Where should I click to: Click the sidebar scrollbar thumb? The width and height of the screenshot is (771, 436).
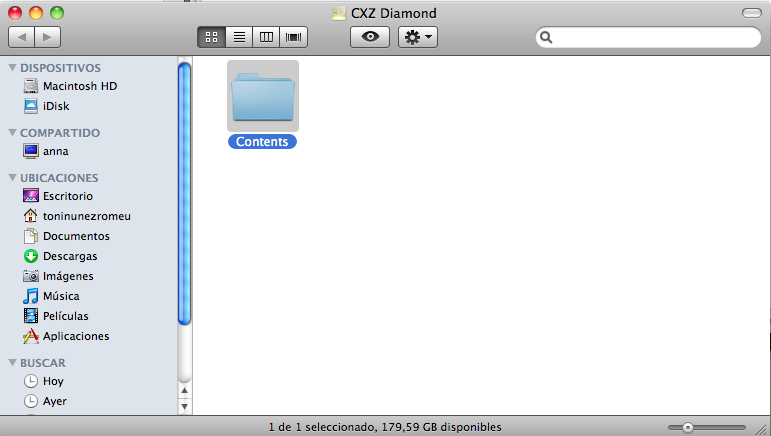[x=184, y=194]
